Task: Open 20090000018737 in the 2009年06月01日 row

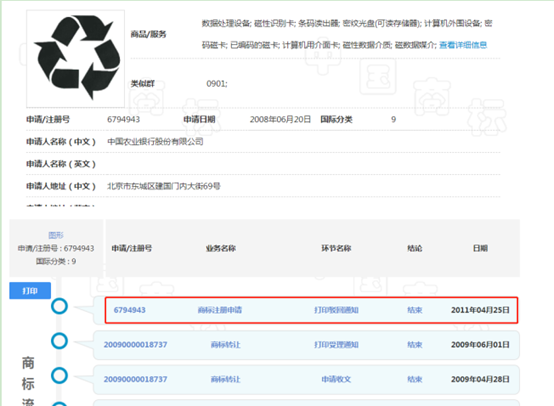Action: (x=135, y=345)
